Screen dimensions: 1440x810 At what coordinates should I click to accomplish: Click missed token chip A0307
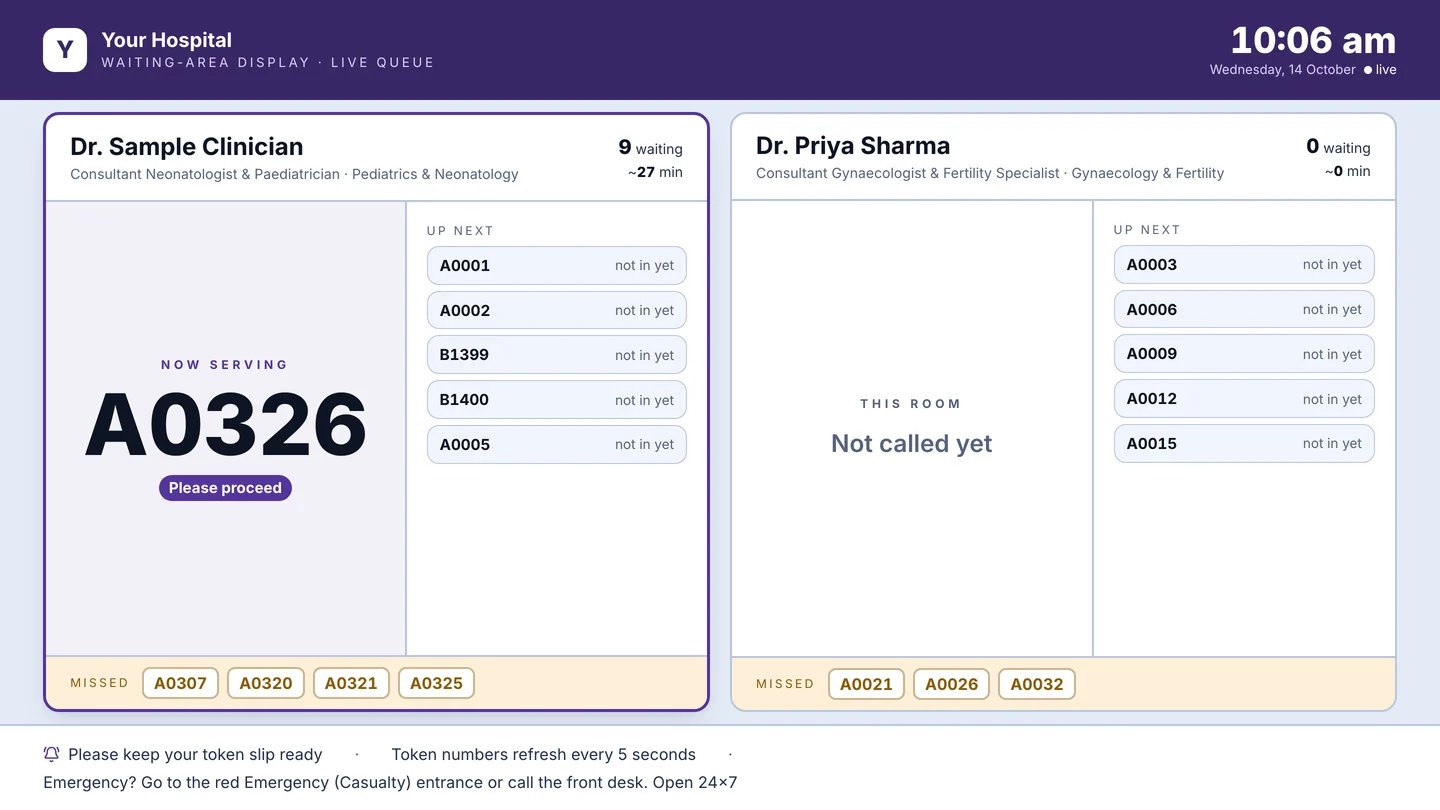(180, 684)
